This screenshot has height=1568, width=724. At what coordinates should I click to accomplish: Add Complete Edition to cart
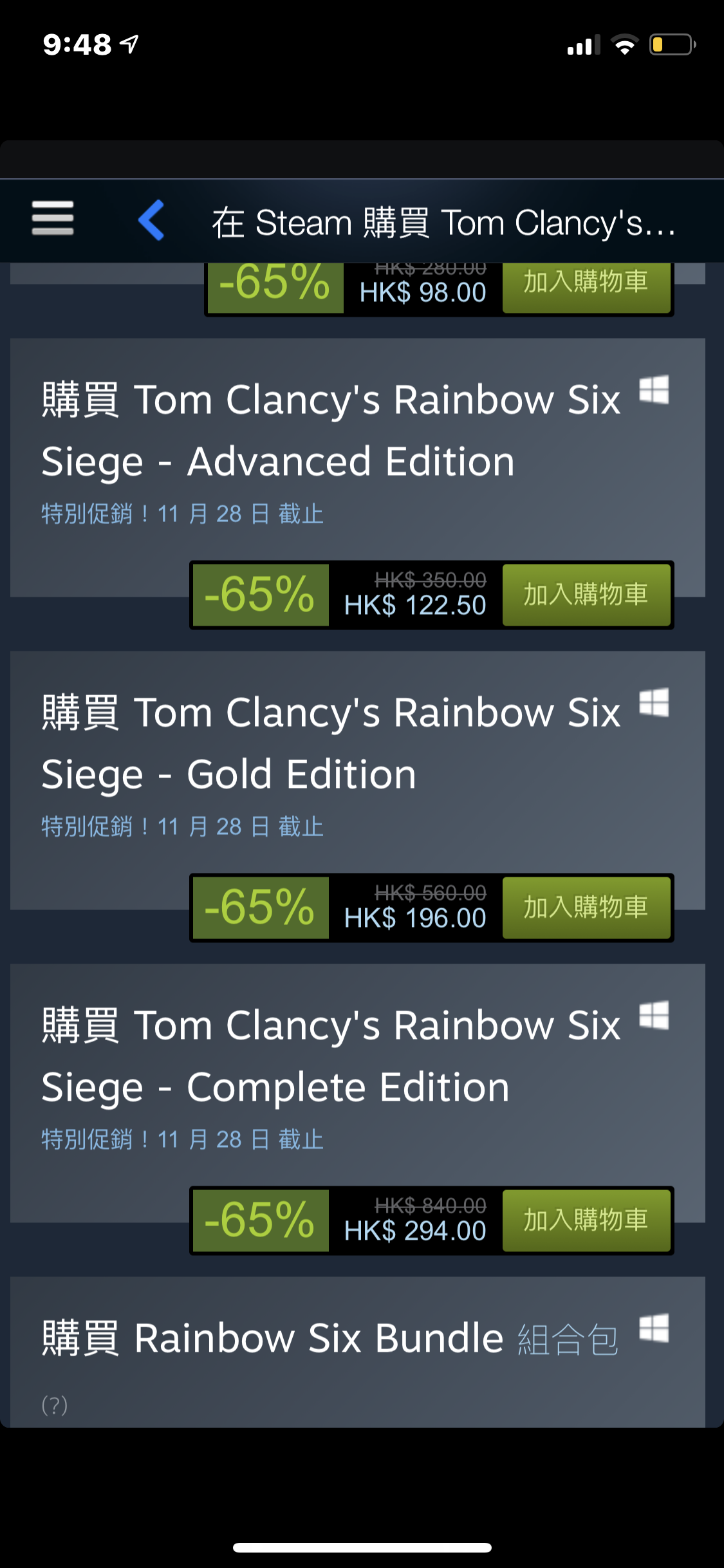pos(586,1220)
